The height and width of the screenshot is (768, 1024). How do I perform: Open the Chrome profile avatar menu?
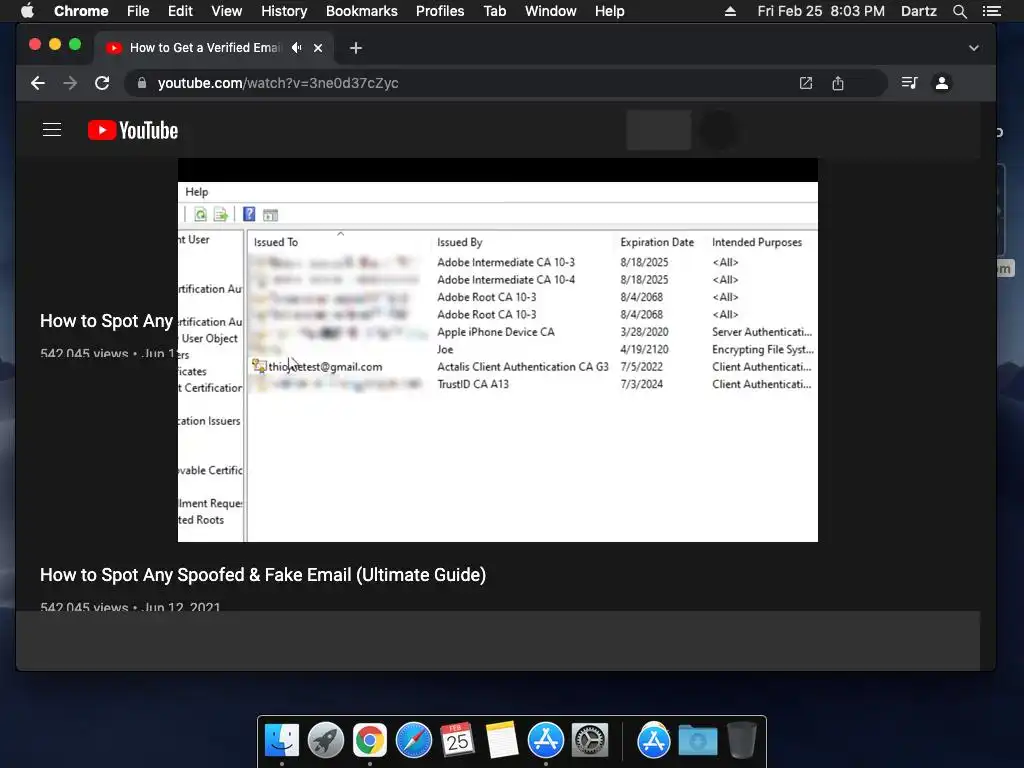(942, 83)
